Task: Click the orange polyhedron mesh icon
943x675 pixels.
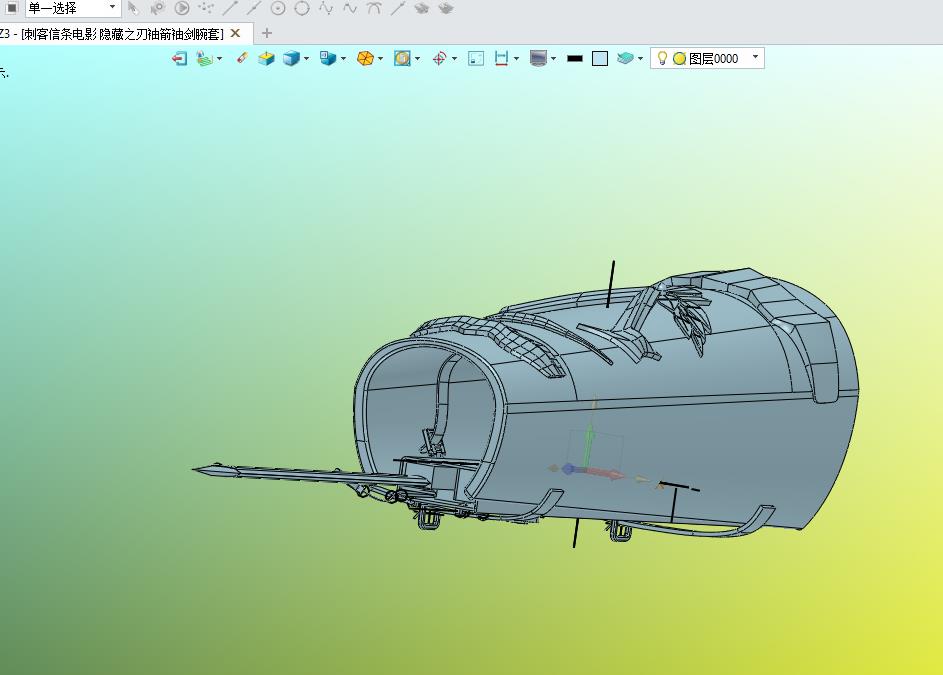Action: click(366, 58)
